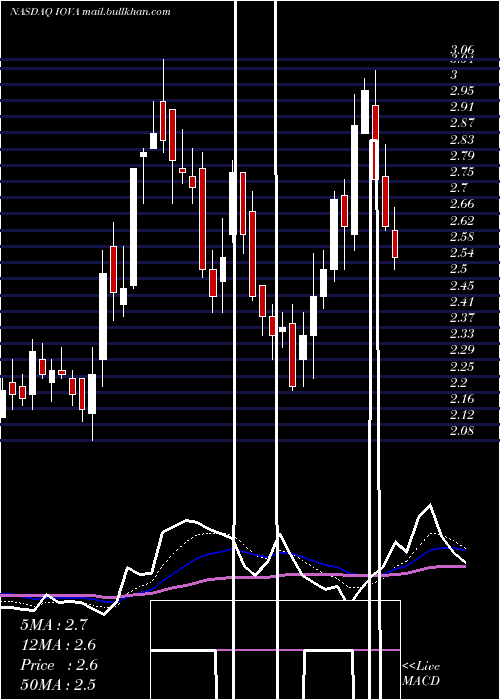This screenshot has width=500, height=700.
Task: Click the Price : 2.6 legend entry
Action: pos(59,665)
